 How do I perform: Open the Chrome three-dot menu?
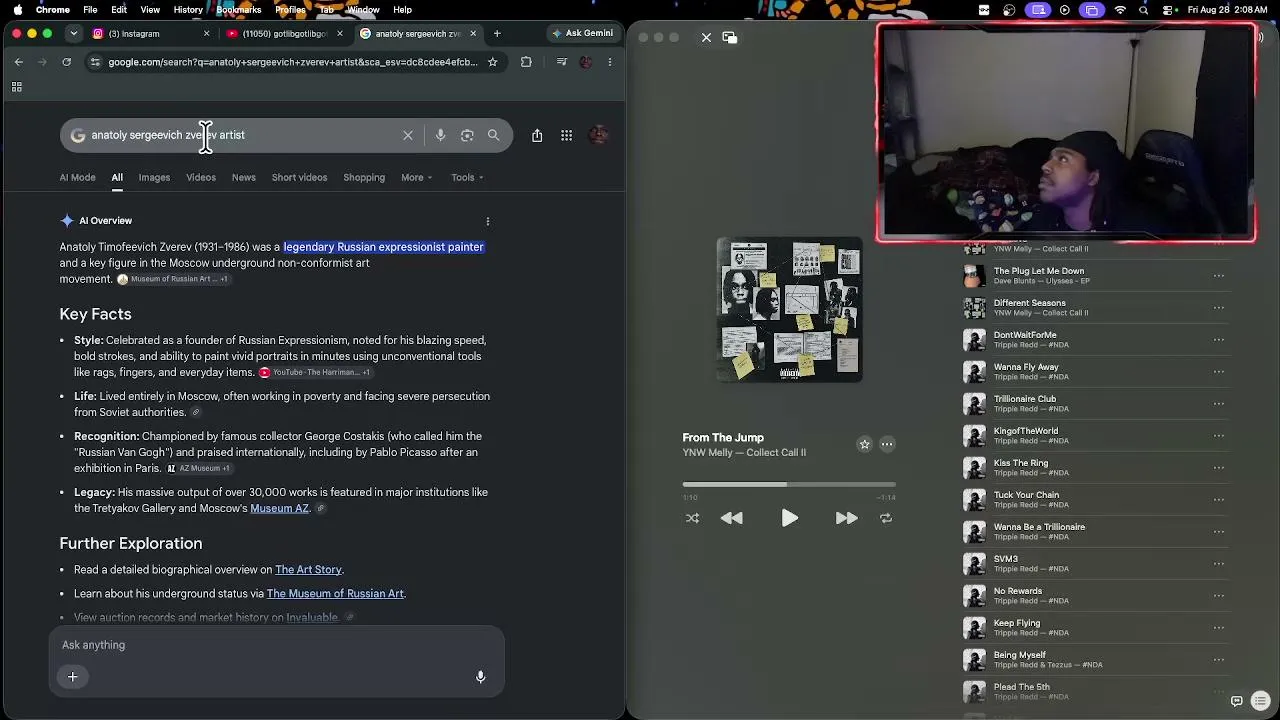coord(609,62)
